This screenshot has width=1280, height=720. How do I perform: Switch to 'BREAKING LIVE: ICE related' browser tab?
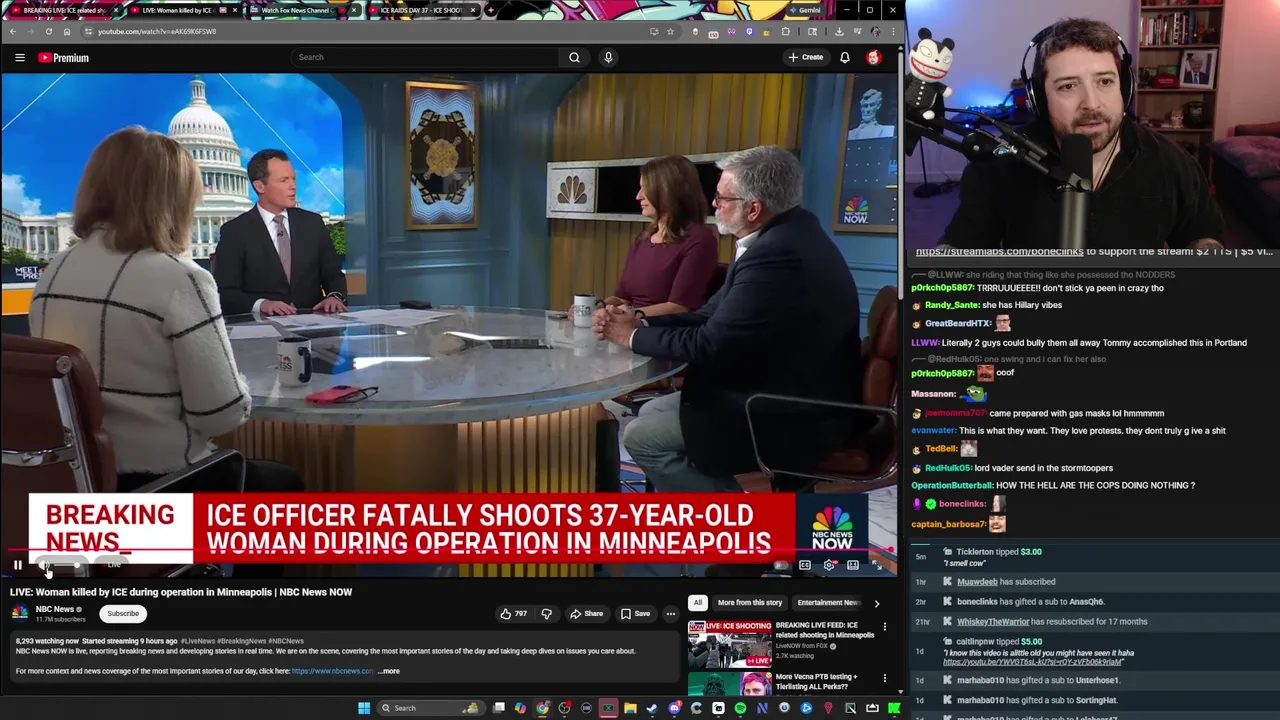pos(62,10)
